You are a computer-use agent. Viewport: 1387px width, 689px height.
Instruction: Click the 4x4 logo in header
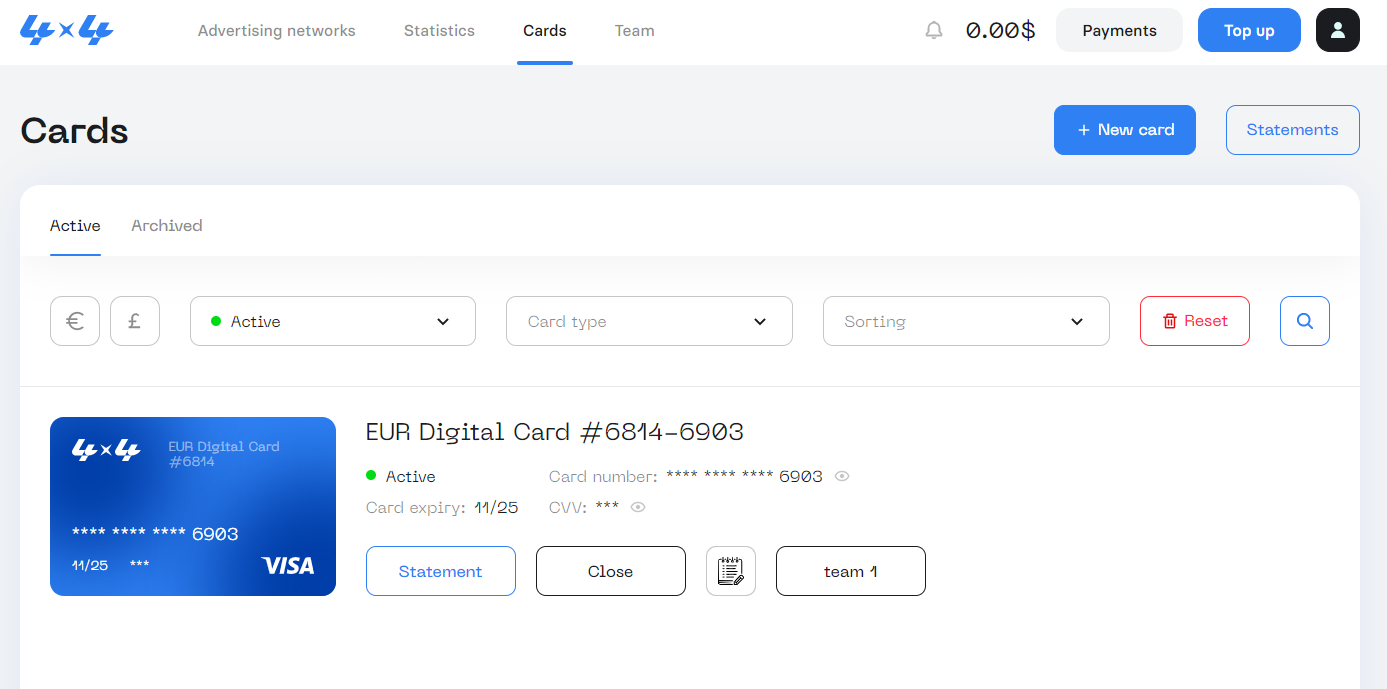coord(67,31)
